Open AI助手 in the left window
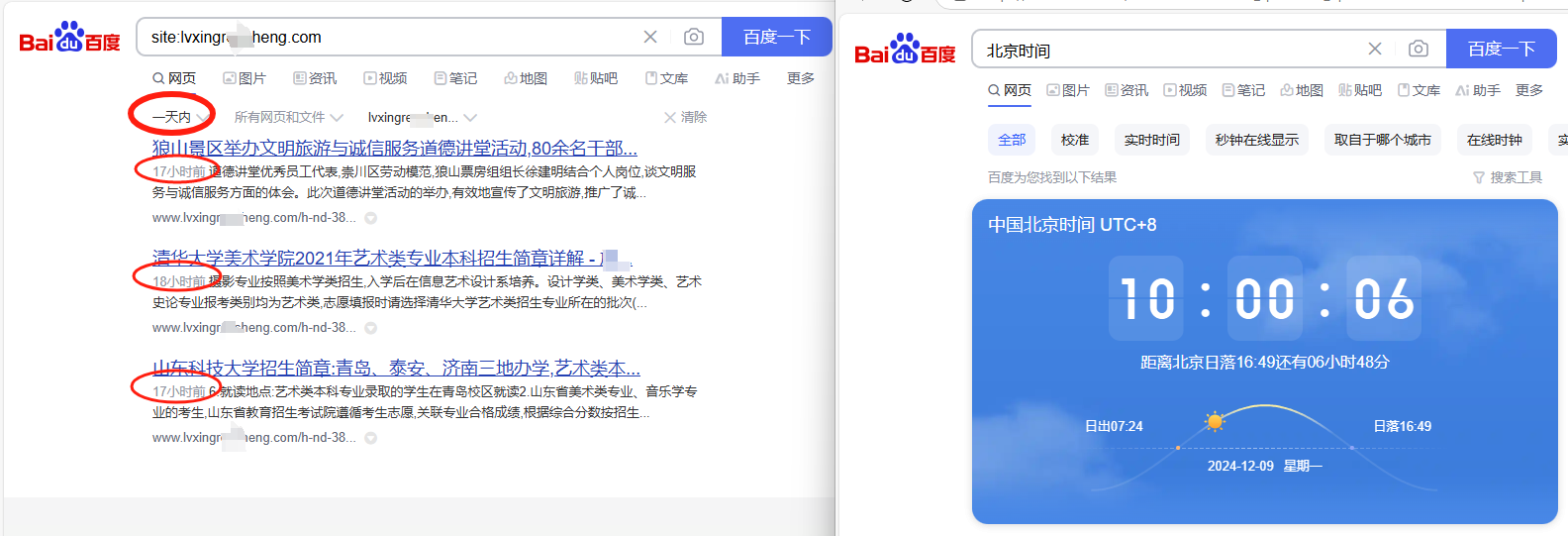1568x536 pixels. tap(737, 78)
